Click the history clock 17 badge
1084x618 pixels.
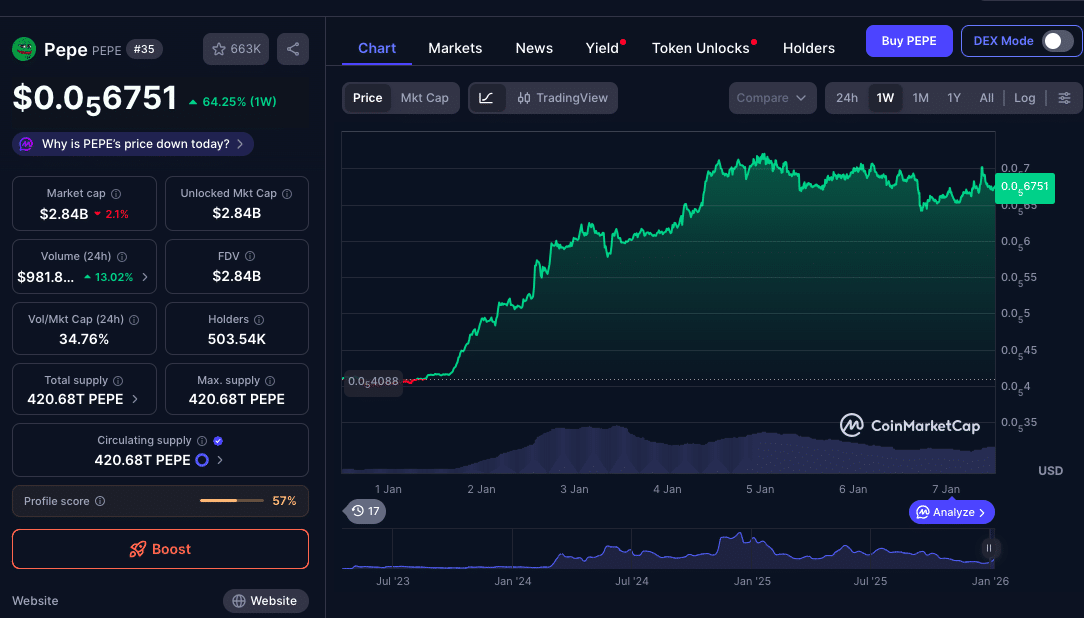click(364, 512)
